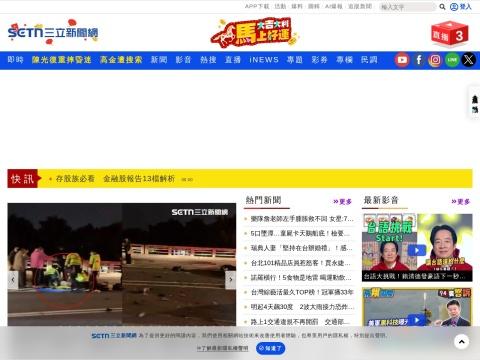This screenshot has width=480, height=360.
Task: Open the green LINE icon
Action: click(x=452, y=60)
